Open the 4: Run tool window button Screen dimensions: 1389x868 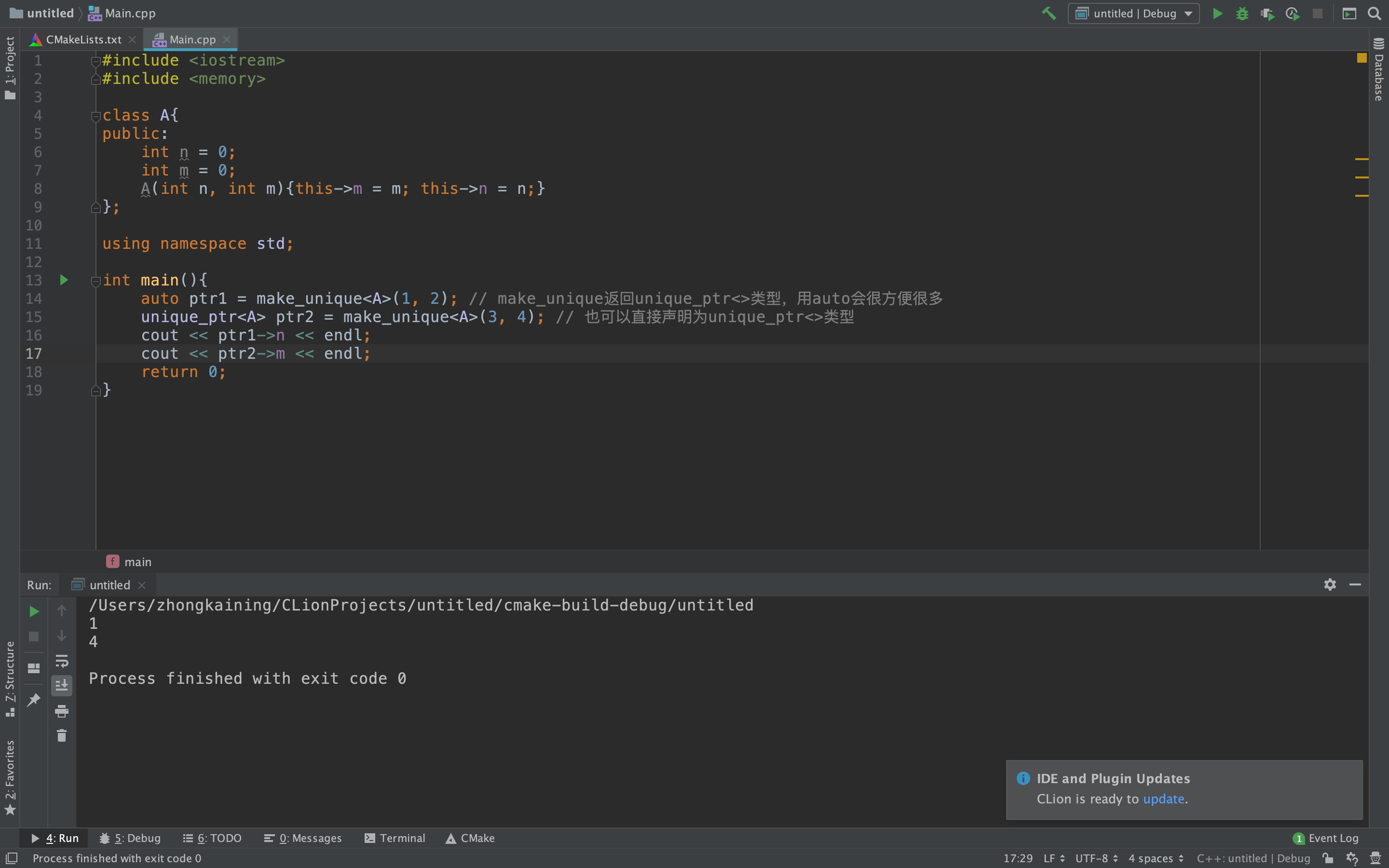(x=55, y=838)
